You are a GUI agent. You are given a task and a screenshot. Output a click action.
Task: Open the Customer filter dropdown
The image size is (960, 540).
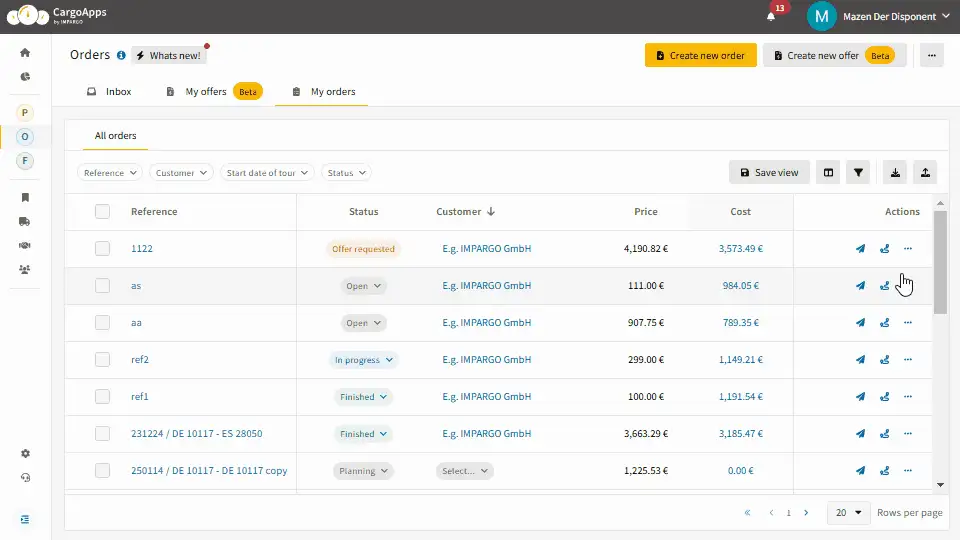pyautogui.click(x=181, y=173)
